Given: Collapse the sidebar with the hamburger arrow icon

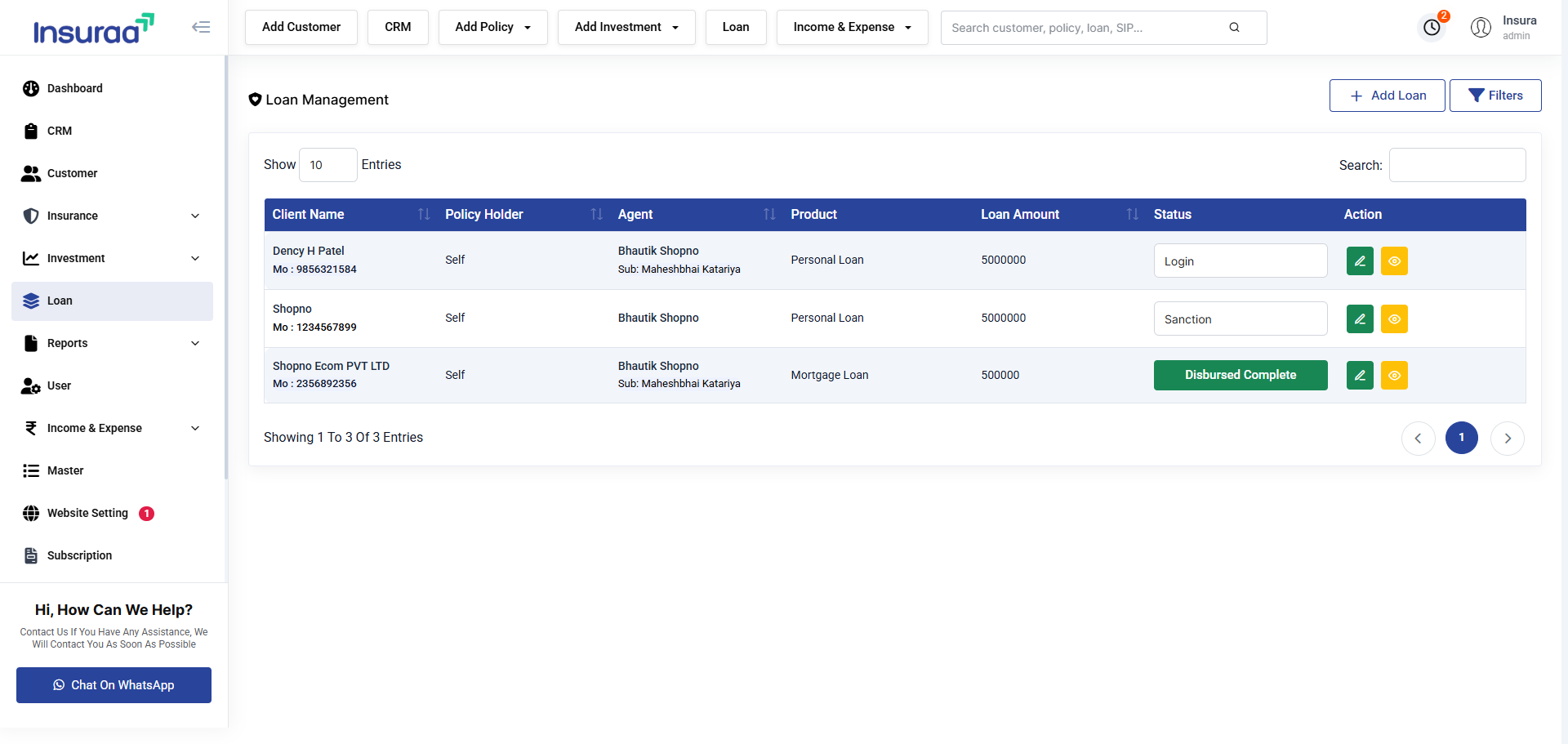Looking at the screenshot, I should [x=201, y=27].
